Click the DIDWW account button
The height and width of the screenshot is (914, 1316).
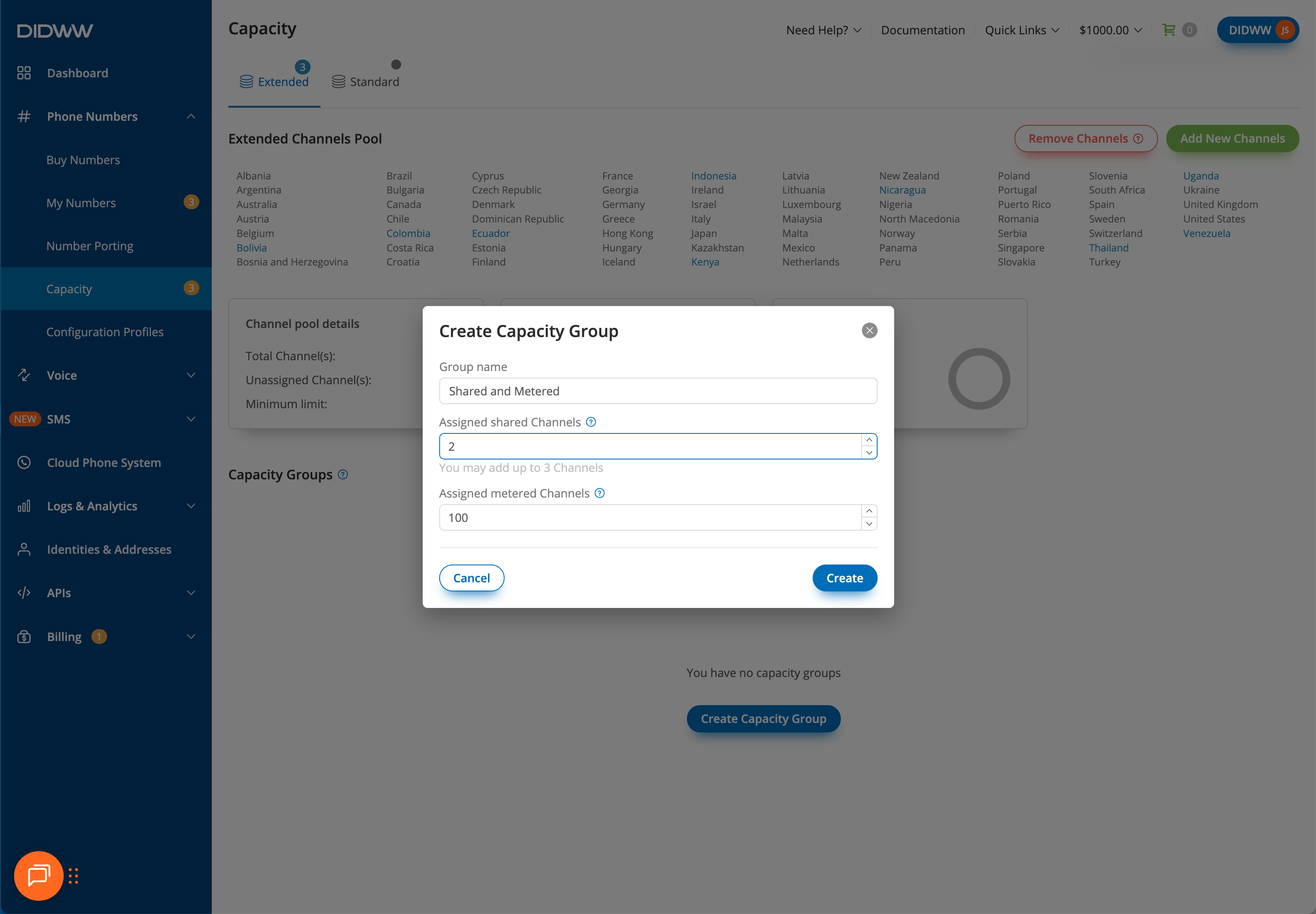(x=1258, y=30)
